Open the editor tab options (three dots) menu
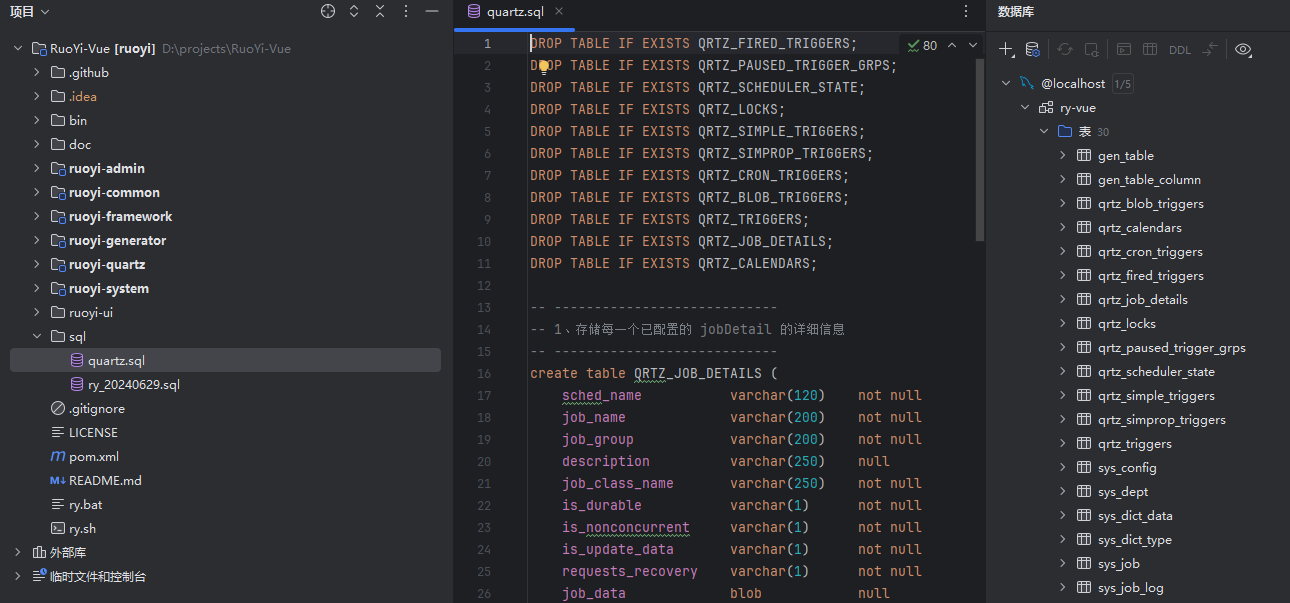 pyautogui.click(x=966, y=12)
